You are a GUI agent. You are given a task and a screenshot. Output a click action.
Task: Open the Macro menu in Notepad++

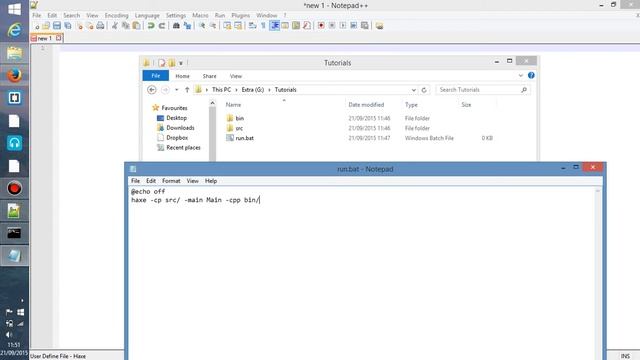[x=200, y=15]
